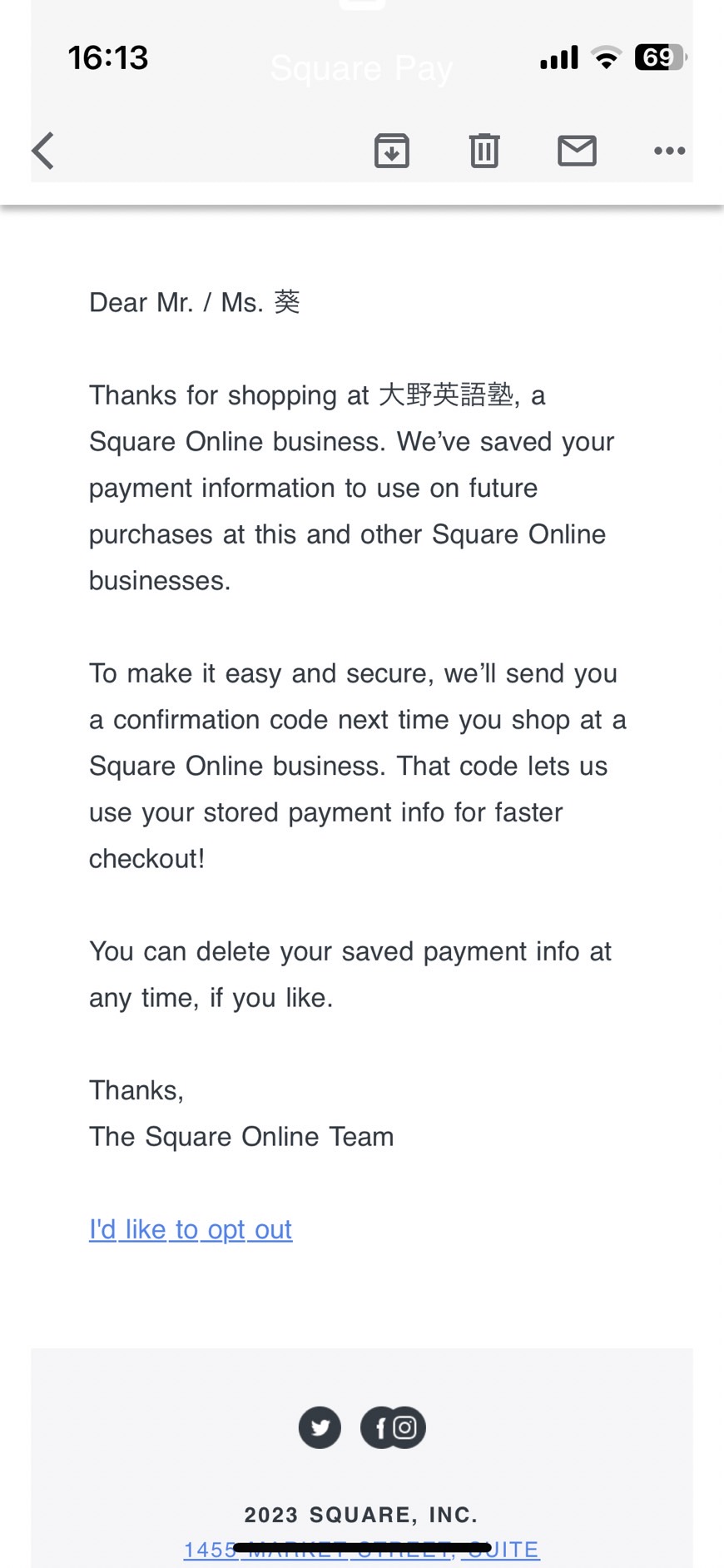Open the 1455 Market Street address link

click(361, 1550)
